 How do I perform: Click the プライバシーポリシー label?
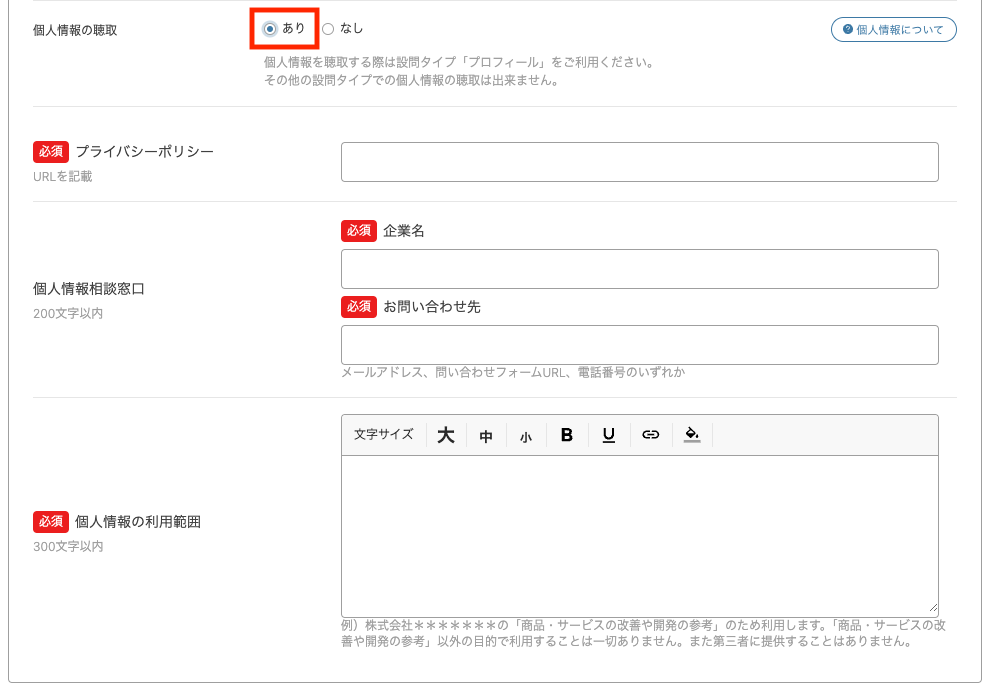pyautogui.click(x=145, y=151)
